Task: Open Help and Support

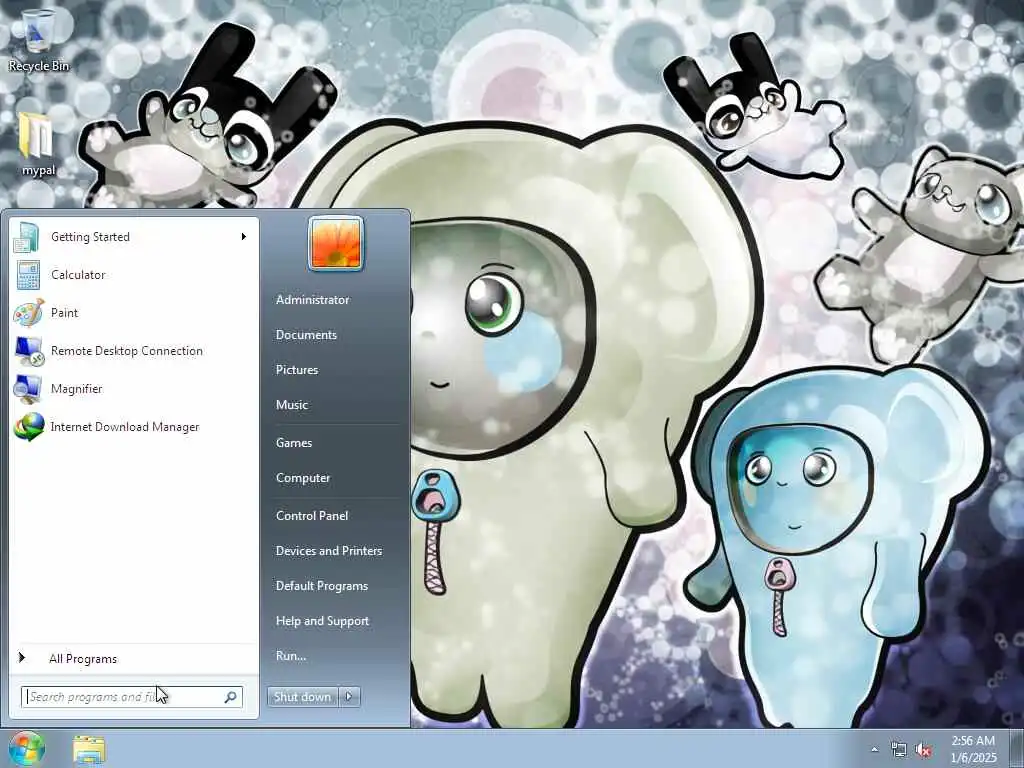Action: click(323, 621)
